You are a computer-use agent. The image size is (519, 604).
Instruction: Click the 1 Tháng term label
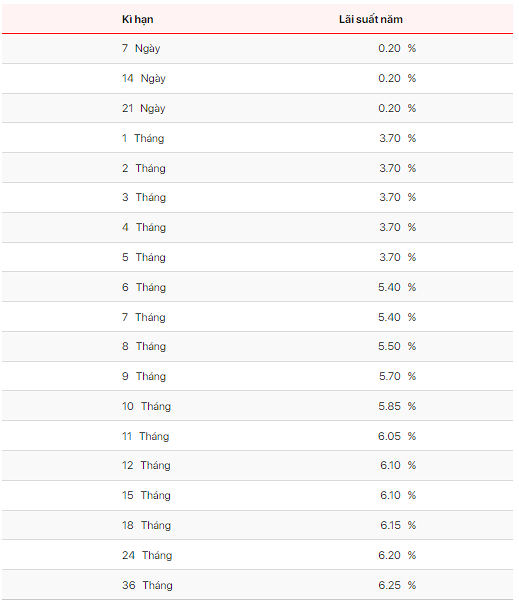click(143, 138)
